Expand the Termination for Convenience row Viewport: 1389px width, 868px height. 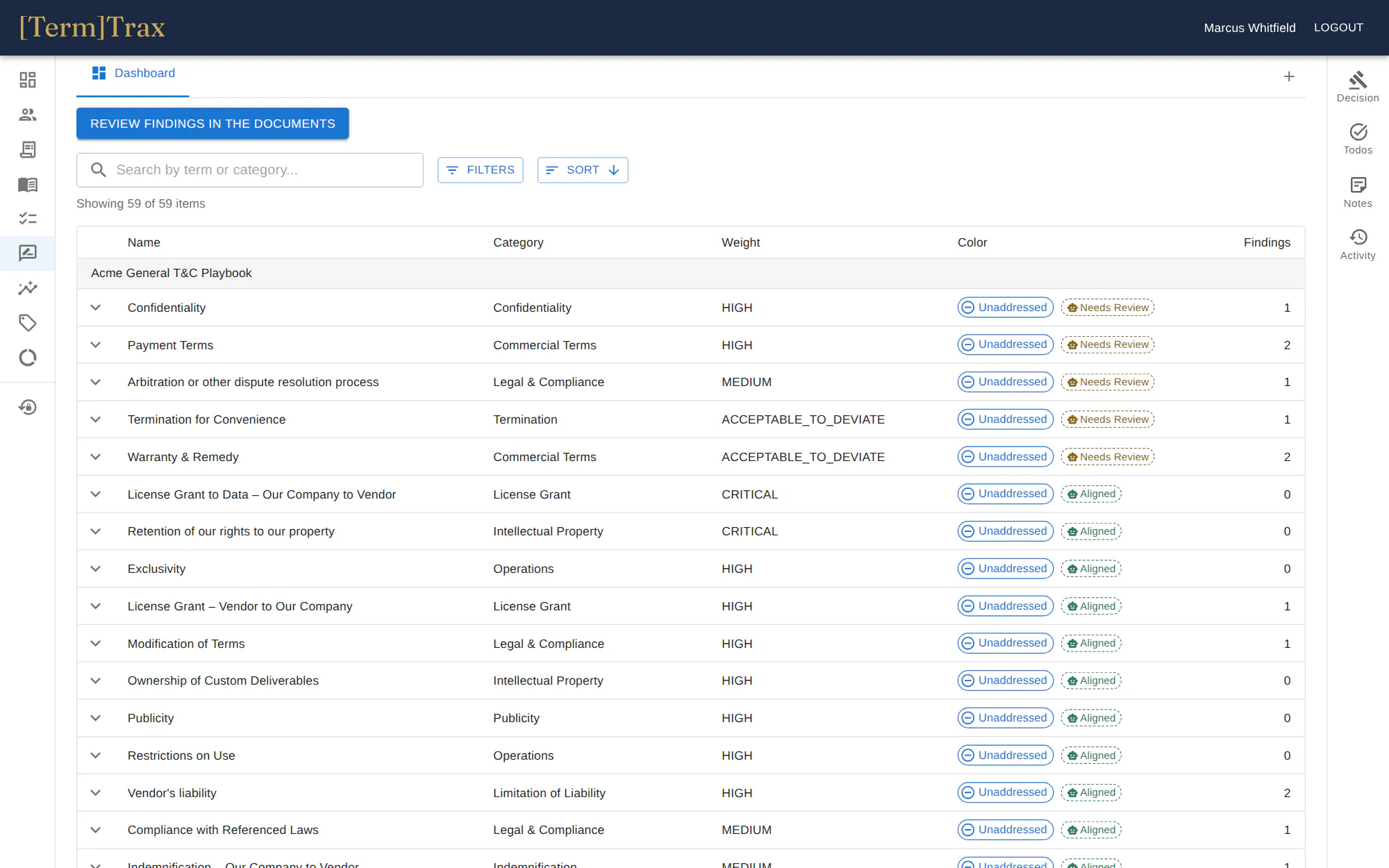(x=96, y=419)
